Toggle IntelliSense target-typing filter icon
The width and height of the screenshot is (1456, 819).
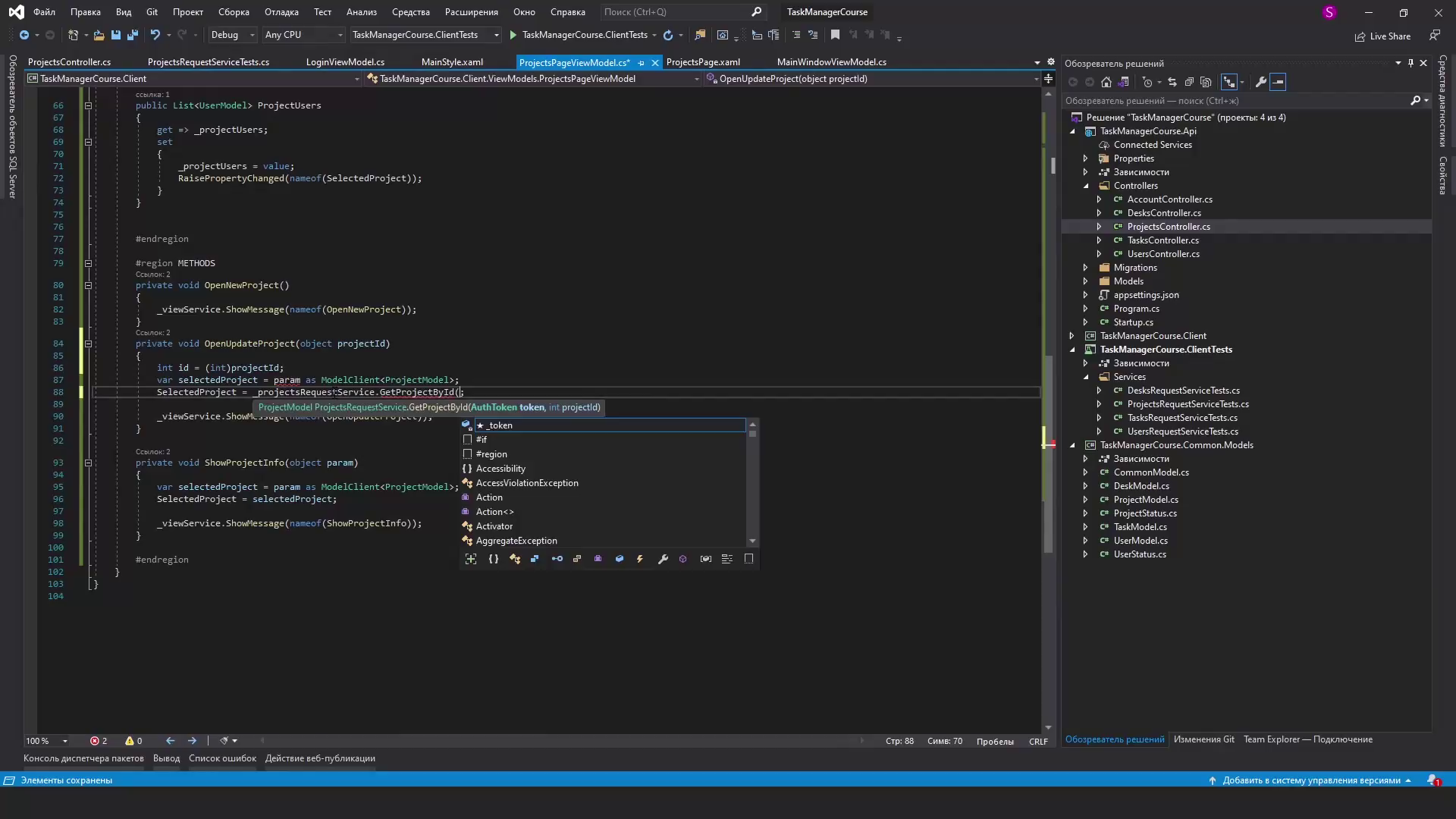click(471, 559)
